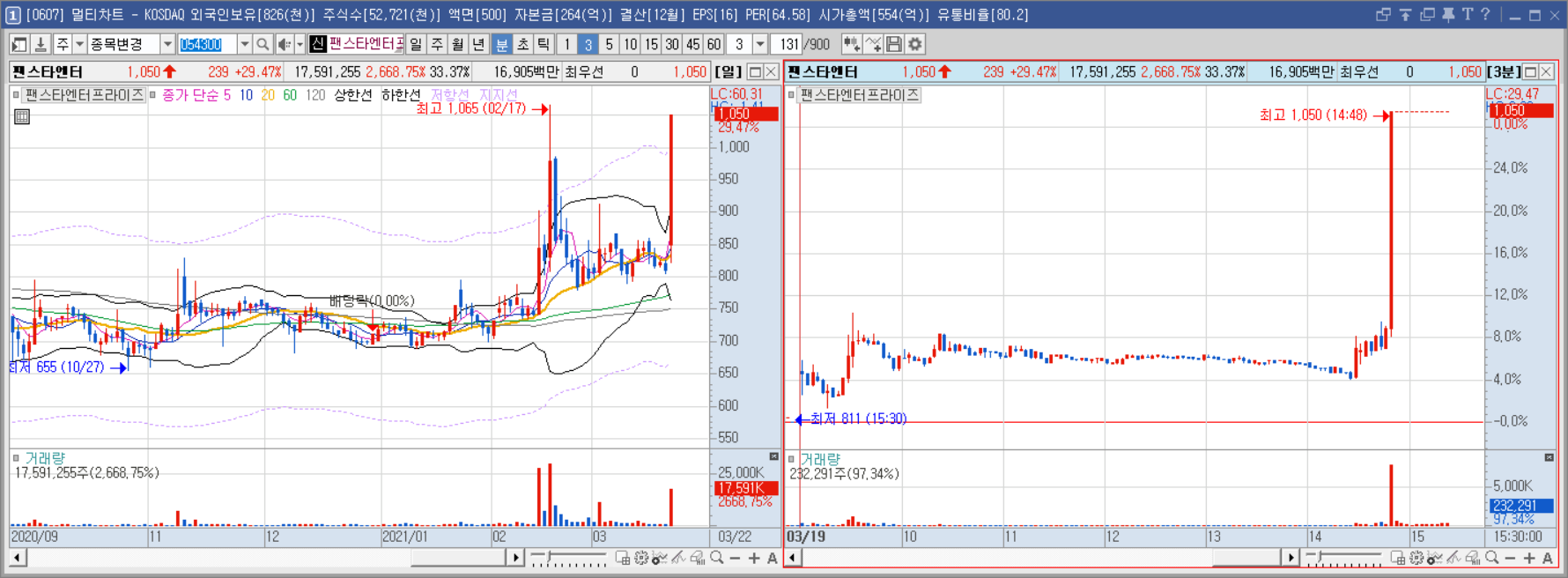This screenshot has width=1568, height=578.
Task: Toggle 거래량 volume legend box in left chart
Action: coord(16,457)
